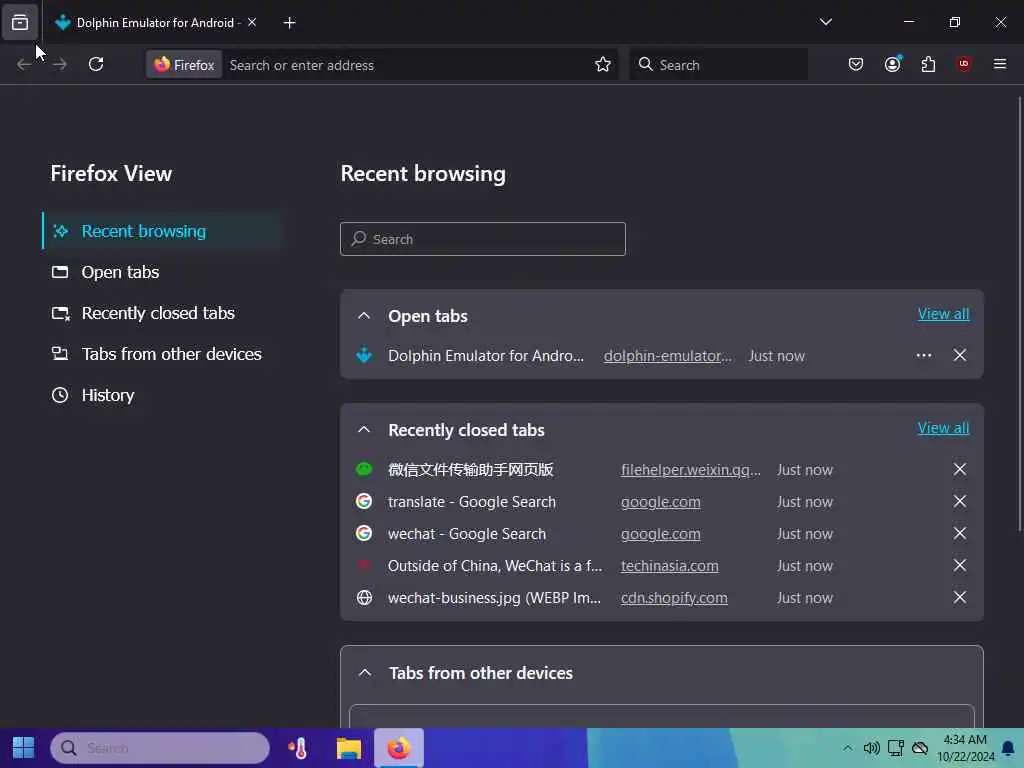The image size is (1024, 768).
Task: Click the page vertical scrollbar
Action: tap(1019, 313)
